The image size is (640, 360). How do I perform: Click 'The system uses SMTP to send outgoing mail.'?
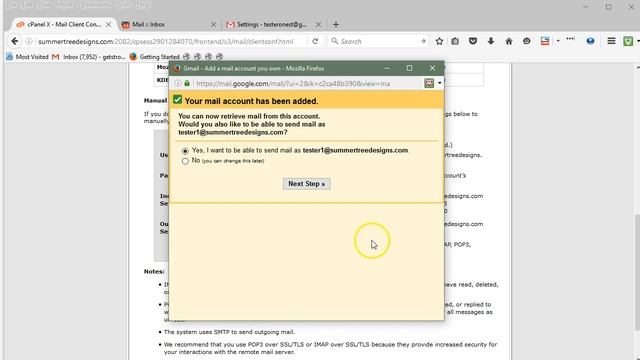(229, 332)
